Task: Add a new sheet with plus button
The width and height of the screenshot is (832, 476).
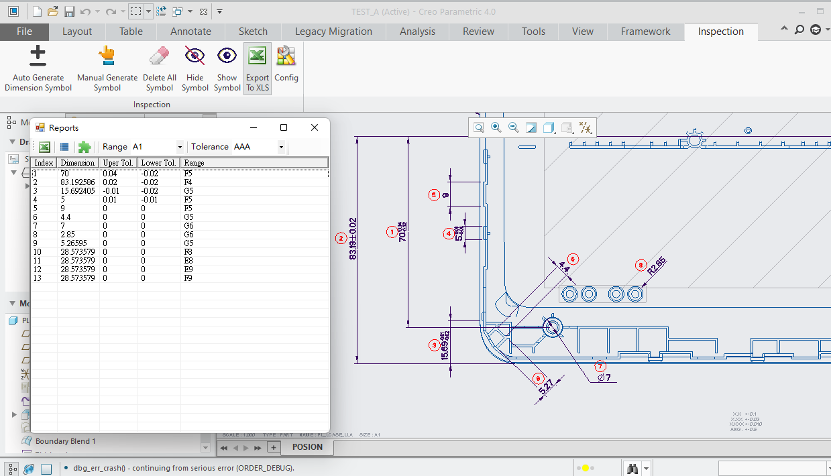Action: (273, 448)
